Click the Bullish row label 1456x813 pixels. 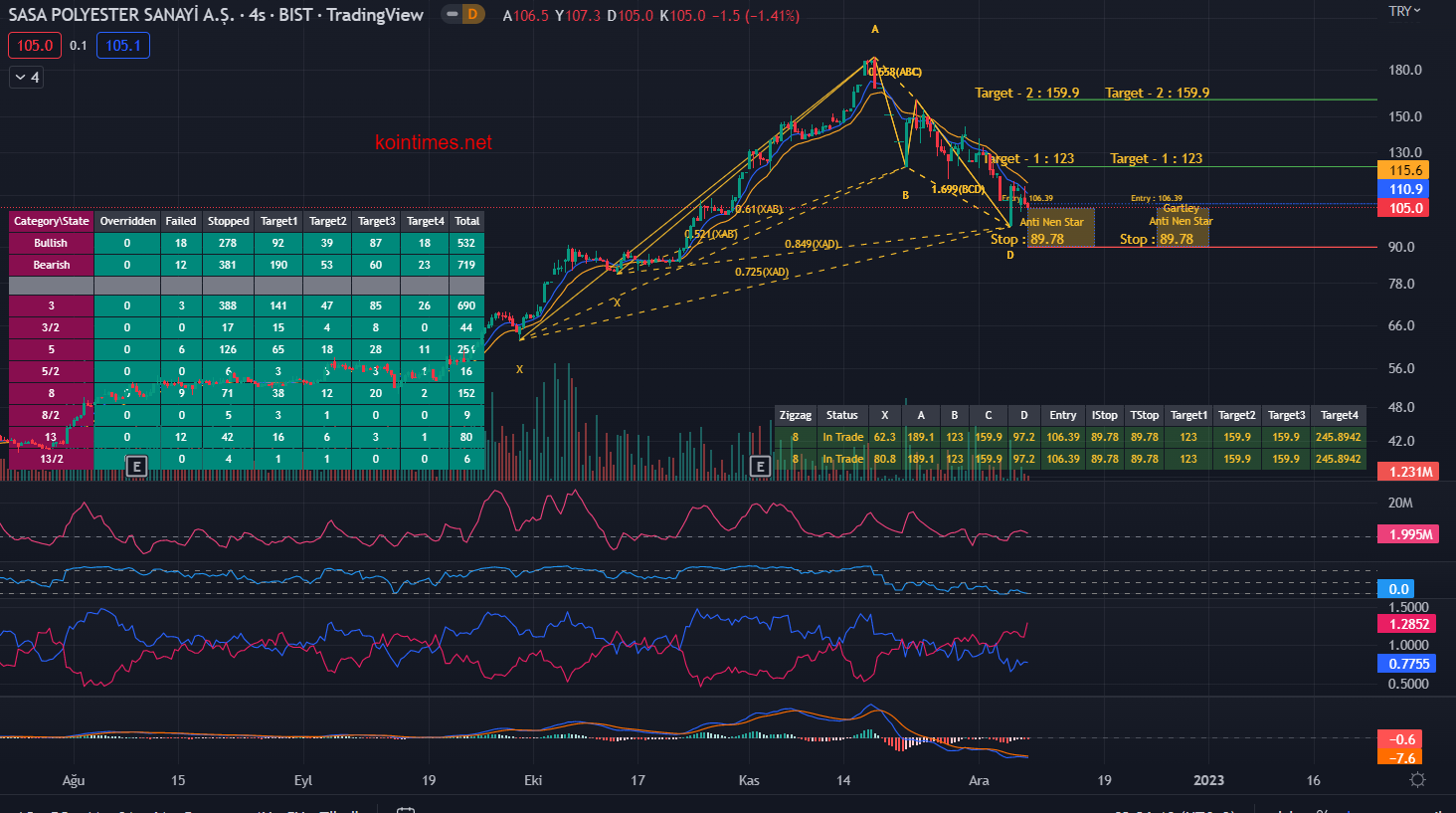[x=52, y=243]
